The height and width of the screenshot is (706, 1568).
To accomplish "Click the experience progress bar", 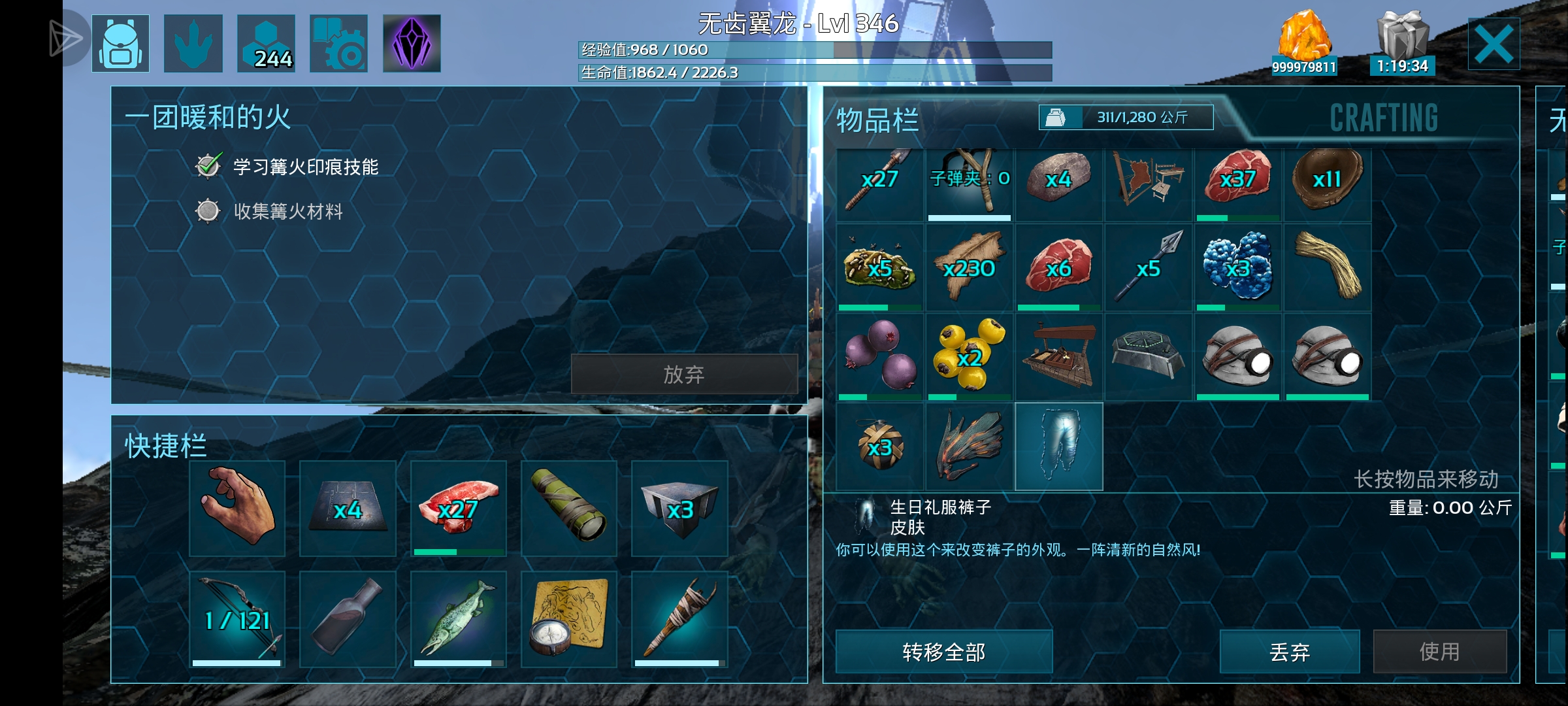I will pyautogui.click(x=815, y=50).
